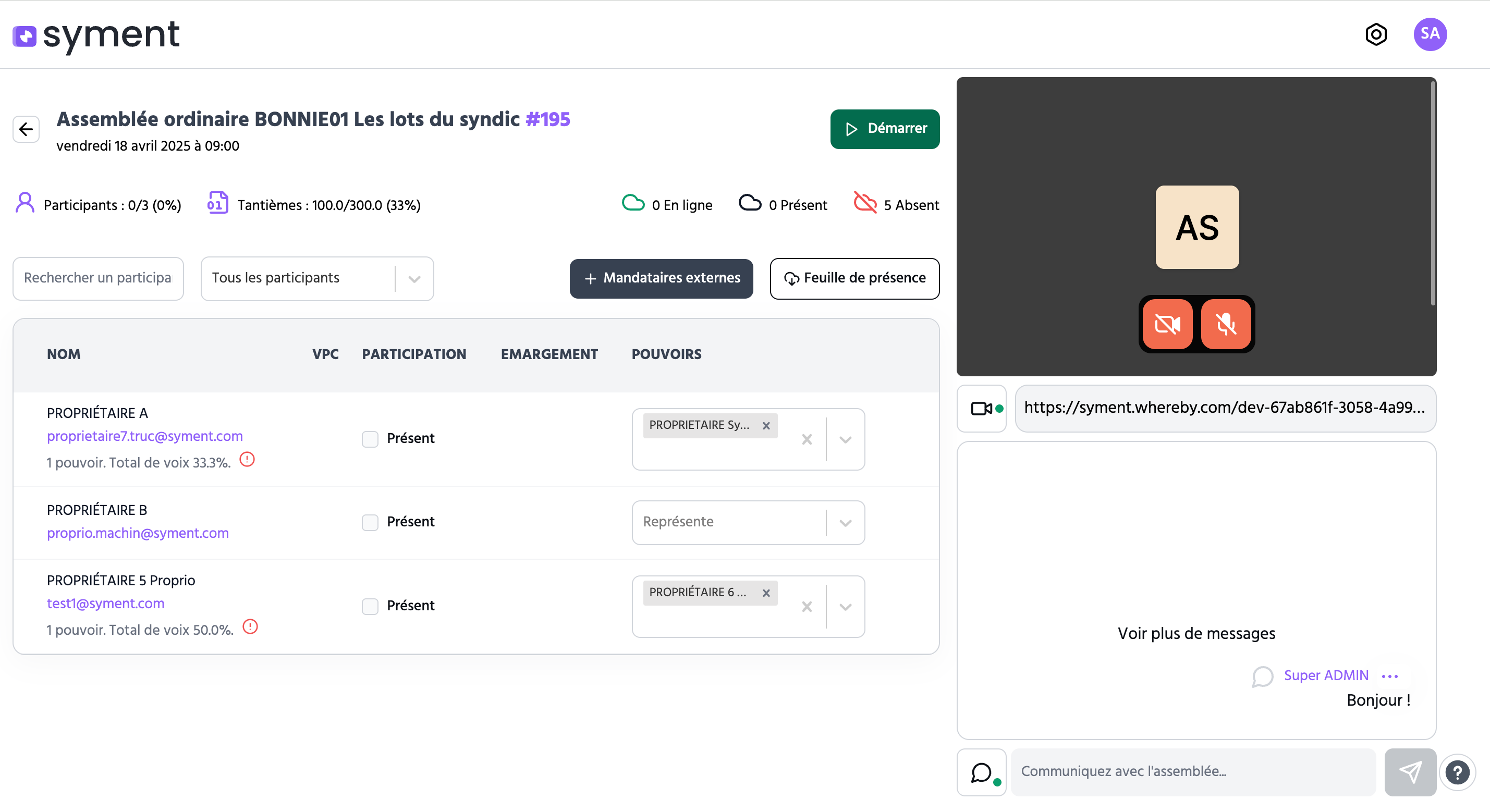1490x812 pixels.
Task: Click the Démarrer button
Action: [884, 128]
